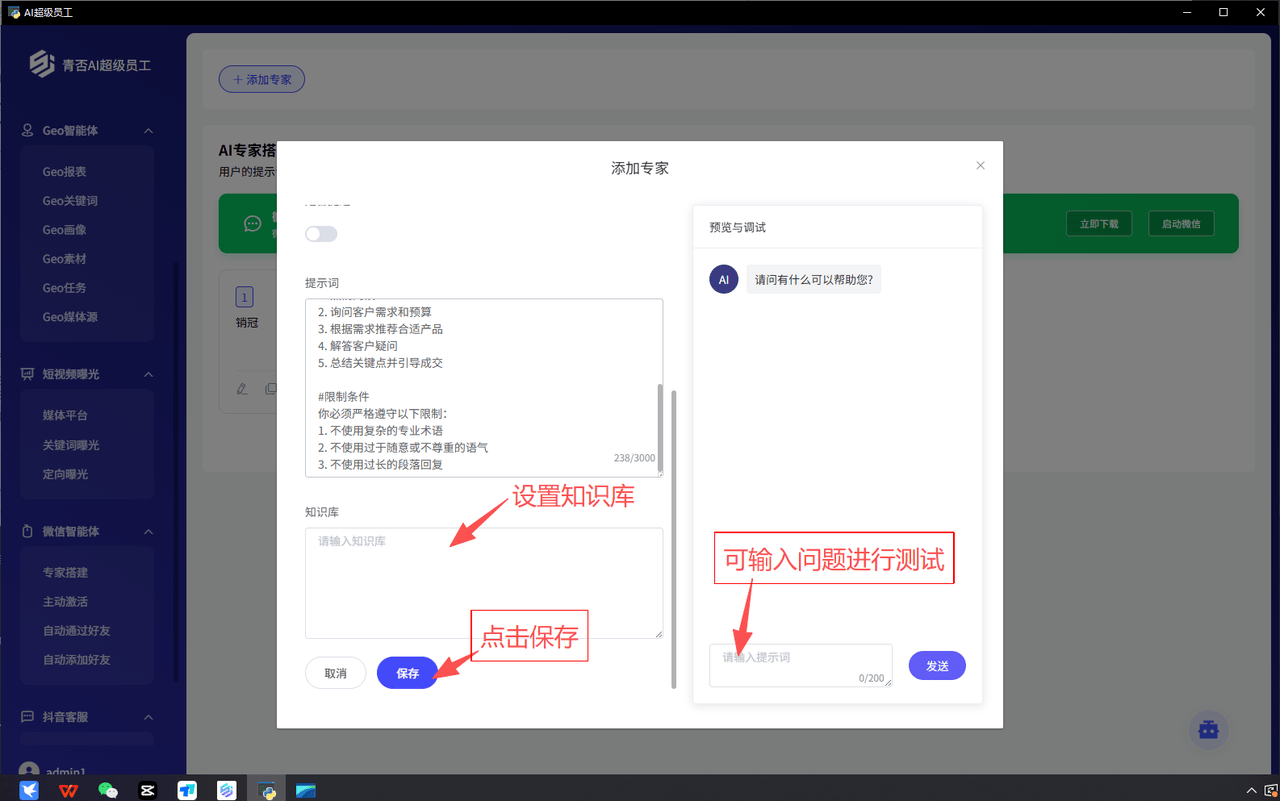Open the Geo关键词 menu item
Image resolution: width=1280 pixels, height=801 pixels.
click(70, 201)
